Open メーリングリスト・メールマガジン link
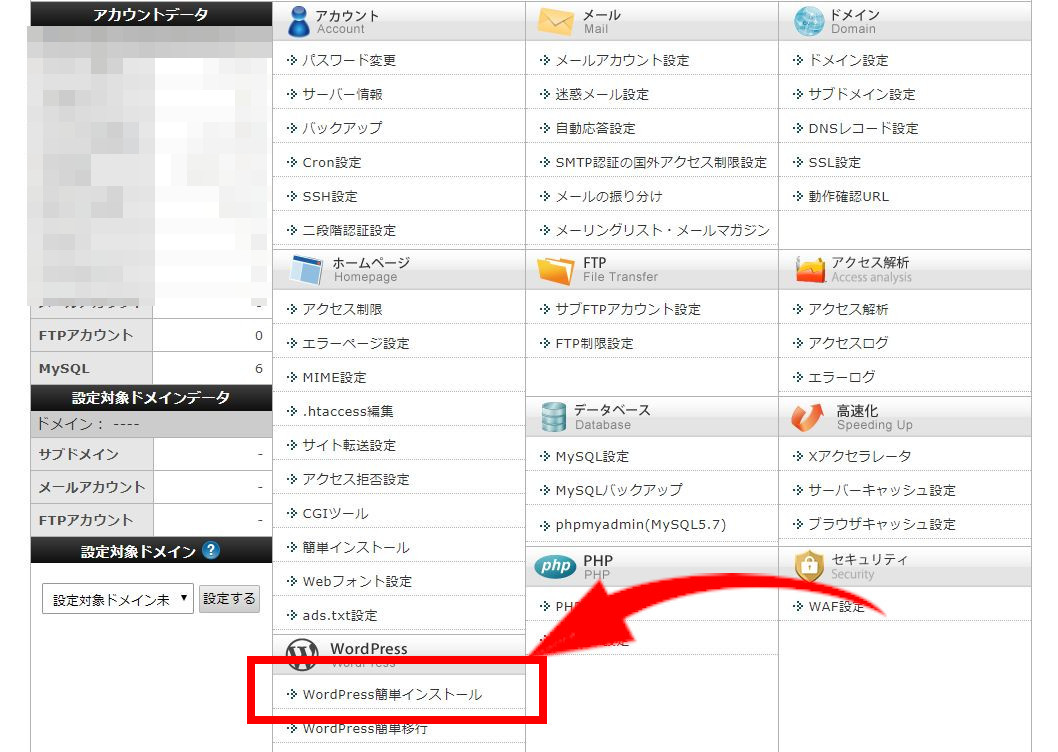The width and height of the screenshot is (1058, 752). [x=662, y=230]
